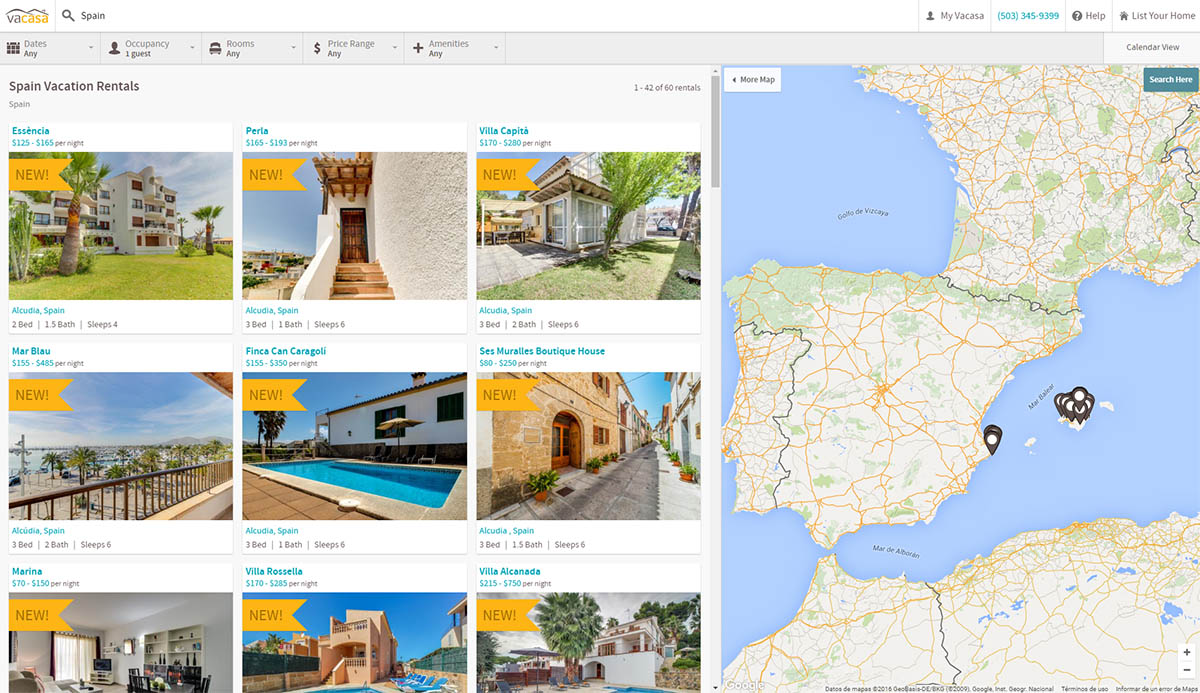Open the Rooms dropdown
Image resolution: width=1200 pixels, height=693 pixels.
pyautogui.click(x=253, y=48)
